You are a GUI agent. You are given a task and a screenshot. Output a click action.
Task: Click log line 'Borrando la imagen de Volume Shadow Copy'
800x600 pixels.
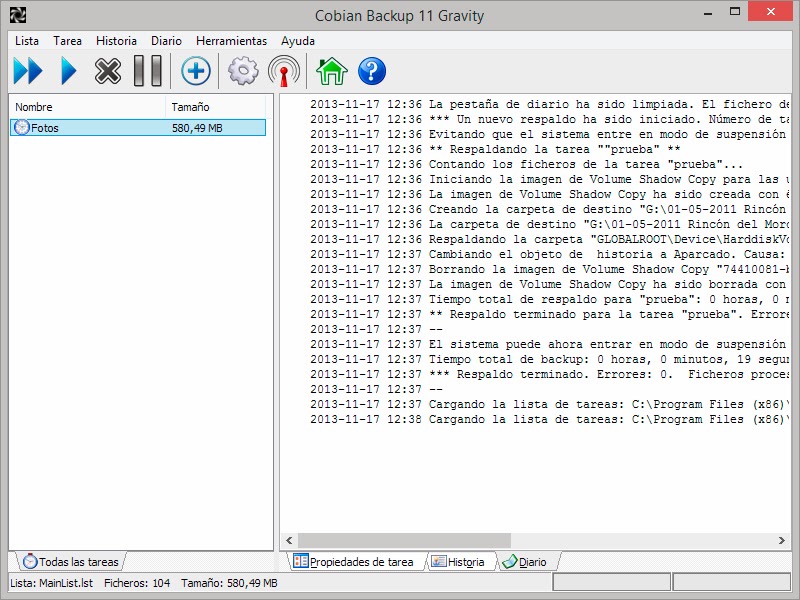(549, 269)
